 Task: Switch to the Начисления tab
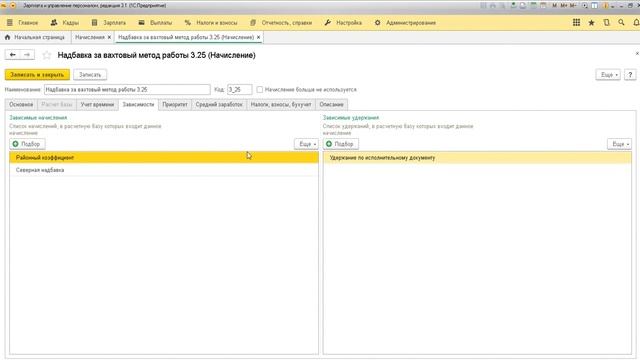pyautogui.click(x=90, y=37)
